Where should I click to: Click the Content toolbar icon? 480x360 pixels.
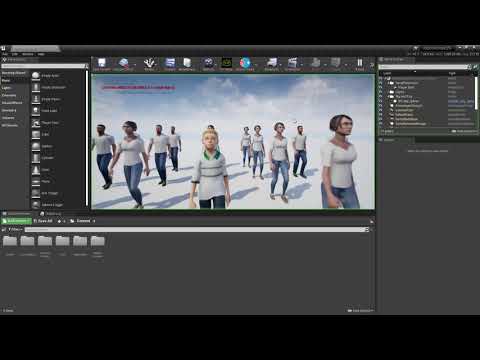click(170, 64)
